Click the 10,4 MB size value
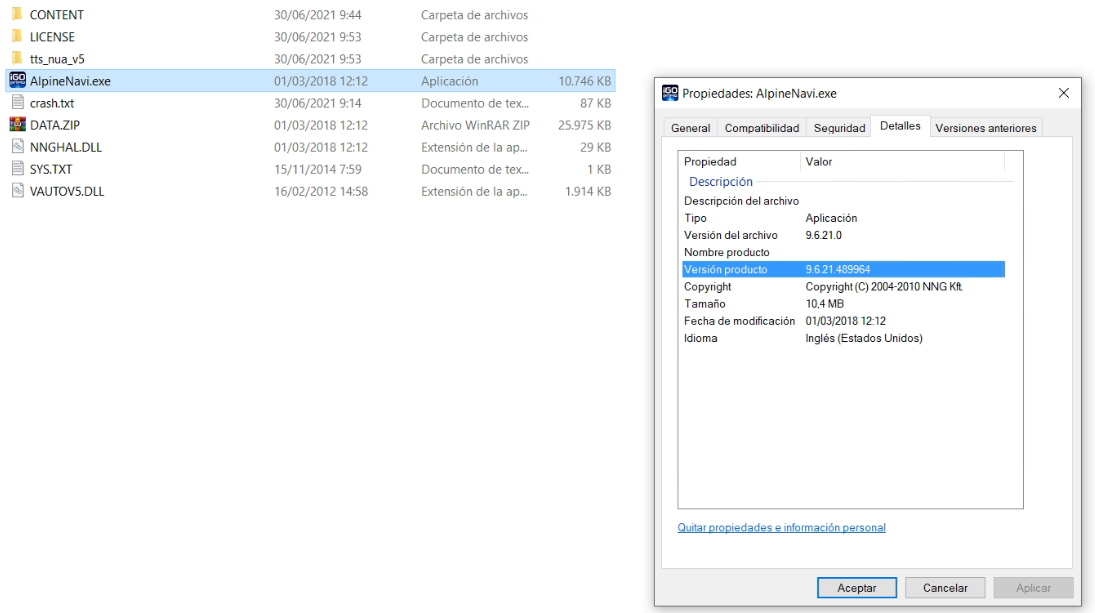Viewport: 1095px width, 613px height. [824, 304]
